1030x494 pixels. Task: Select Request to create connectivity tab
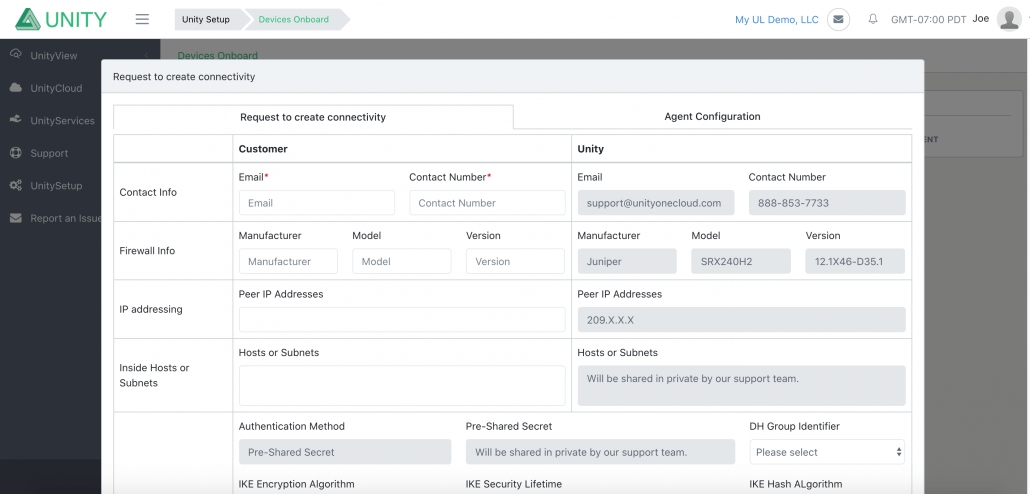point(313,117)
